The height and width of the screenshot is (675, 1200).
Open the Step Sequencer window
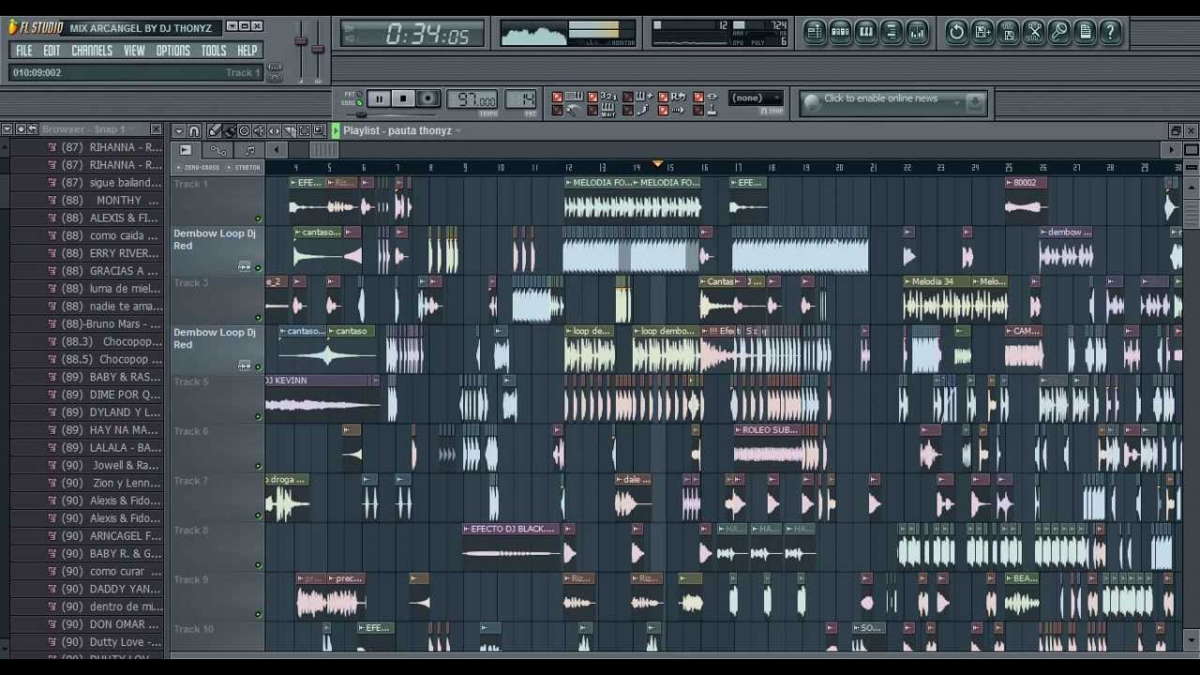(841, 32)
